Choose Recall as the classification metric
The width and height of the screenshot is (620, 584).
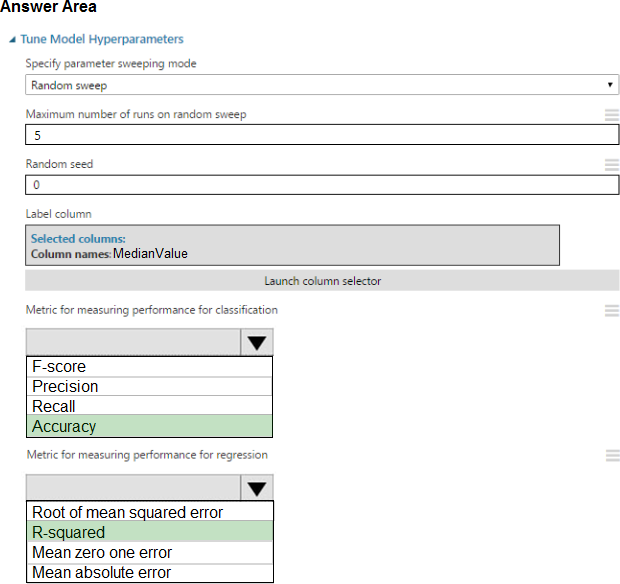tap(149, 407)
